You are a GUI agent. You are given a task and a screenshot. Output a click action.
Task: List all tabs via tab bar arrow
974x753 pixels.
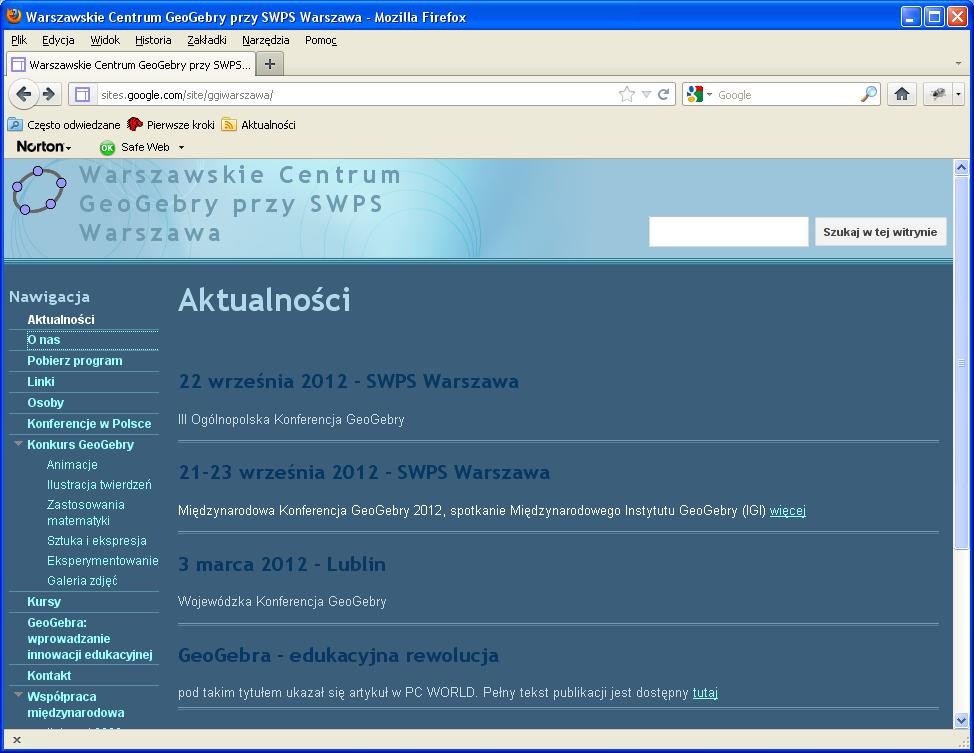coord(958,64)
